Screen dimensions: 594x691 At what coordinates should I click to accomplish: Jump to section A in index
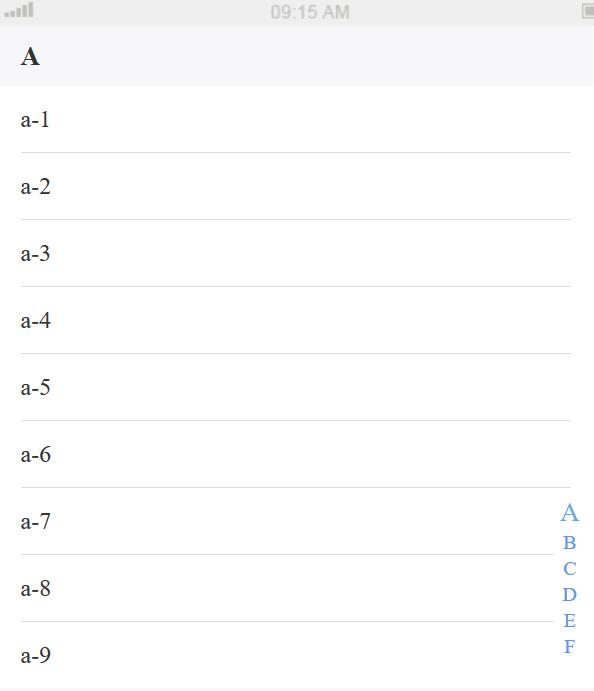[x=569, y=513]
